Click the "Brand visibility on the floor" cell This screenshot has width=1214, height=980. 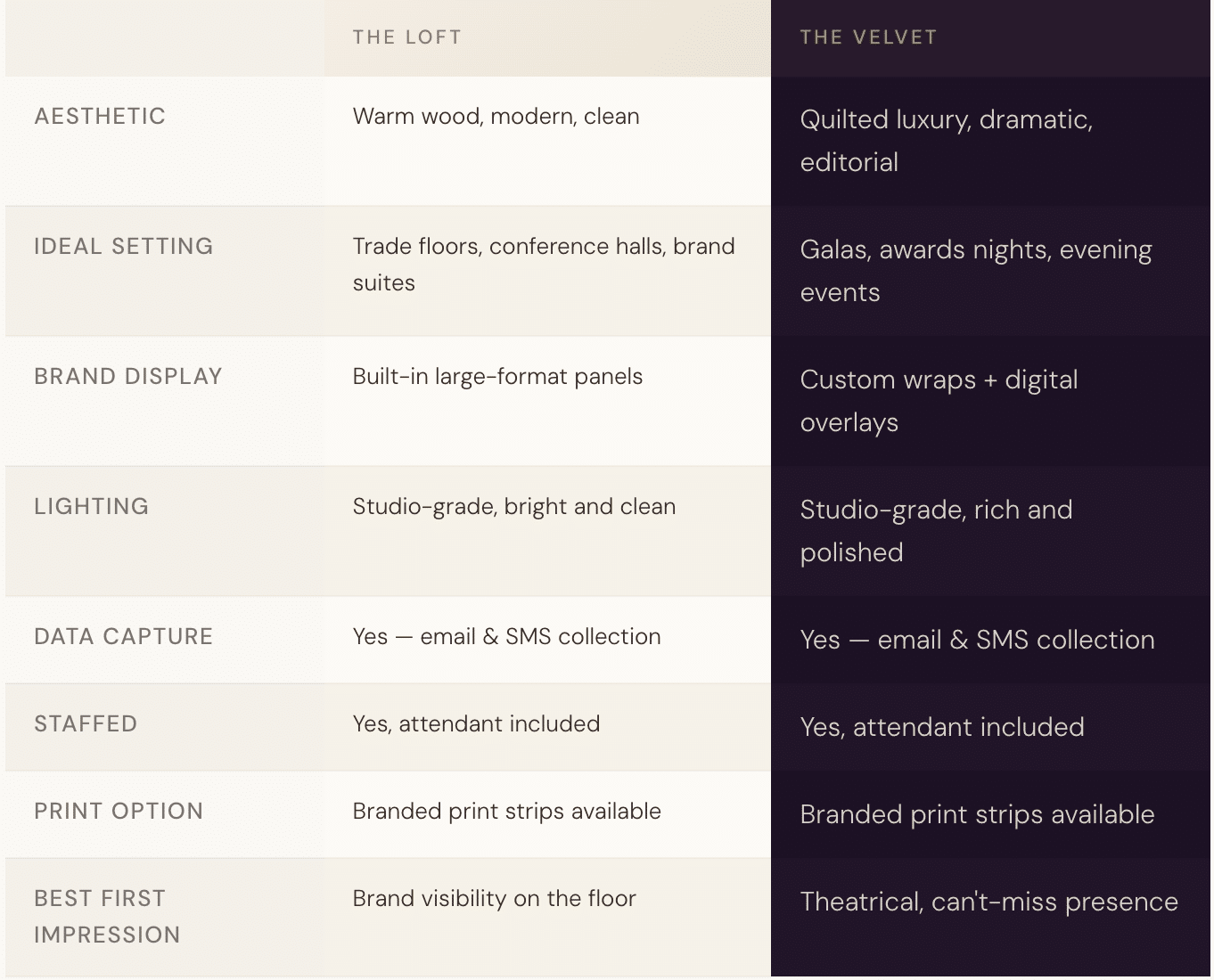click(x=494, y=899)
